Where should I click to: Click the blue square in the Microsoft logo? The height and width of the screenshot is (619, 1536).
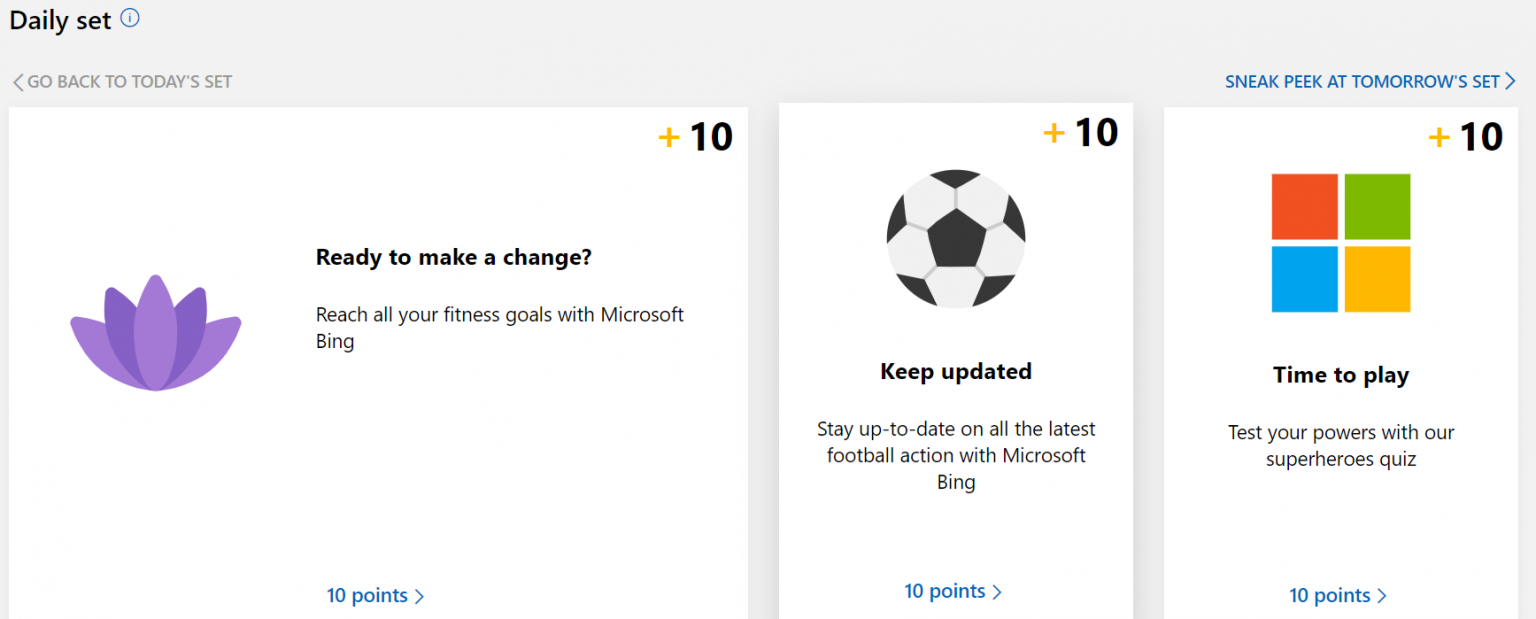1304,278
